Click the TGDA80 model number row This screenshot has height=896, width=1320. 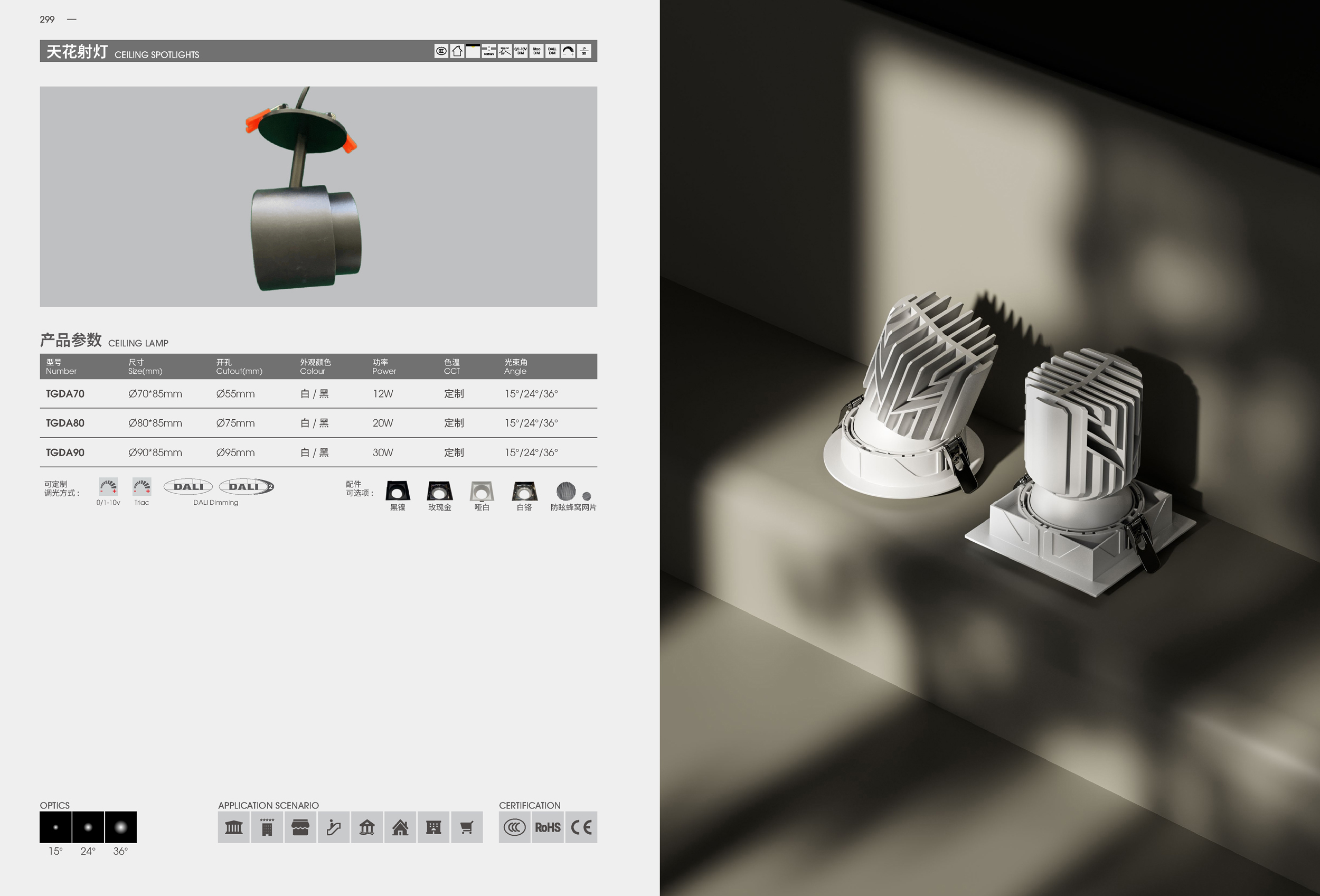pyautogui.click(x=65, y=423)
